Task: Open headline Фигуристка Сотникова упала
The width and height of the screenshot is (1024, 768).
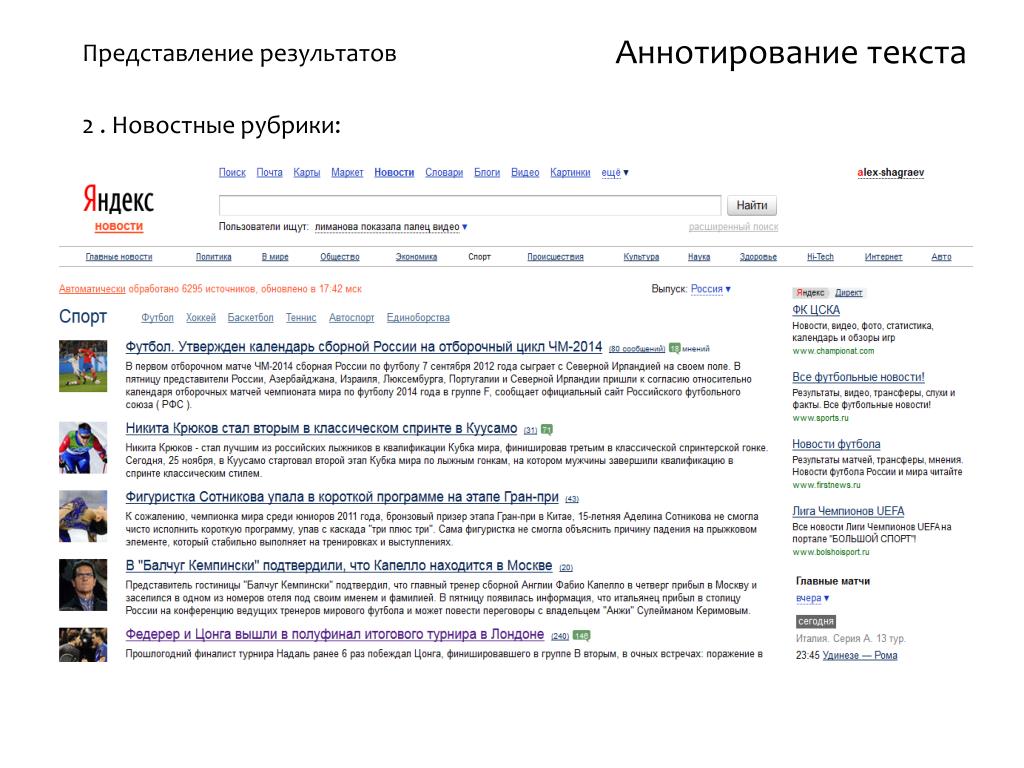Action: click(x=342, y=497)
